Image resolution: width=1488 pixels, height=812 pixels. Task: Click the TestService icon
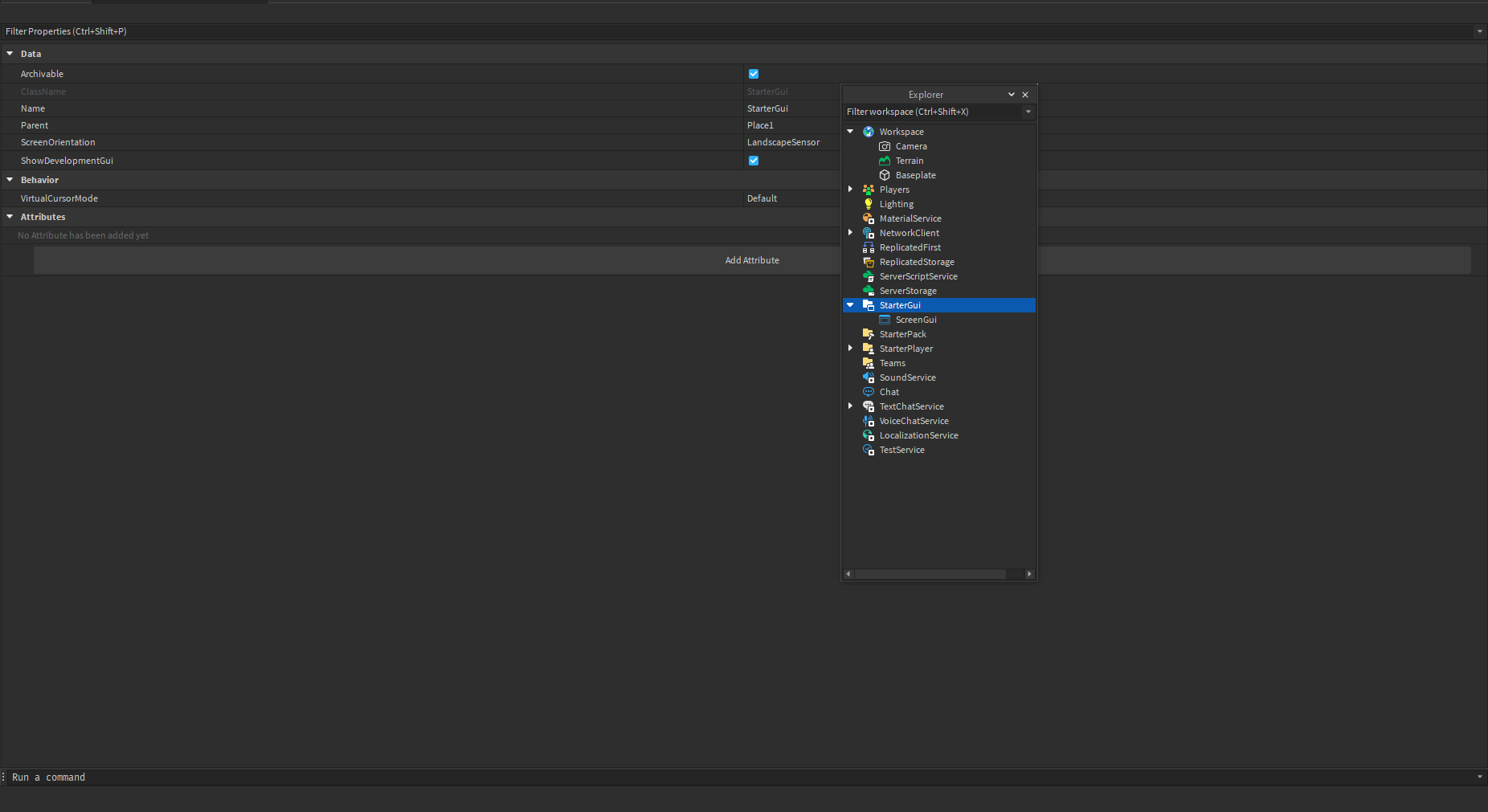[x=868, y=450]
